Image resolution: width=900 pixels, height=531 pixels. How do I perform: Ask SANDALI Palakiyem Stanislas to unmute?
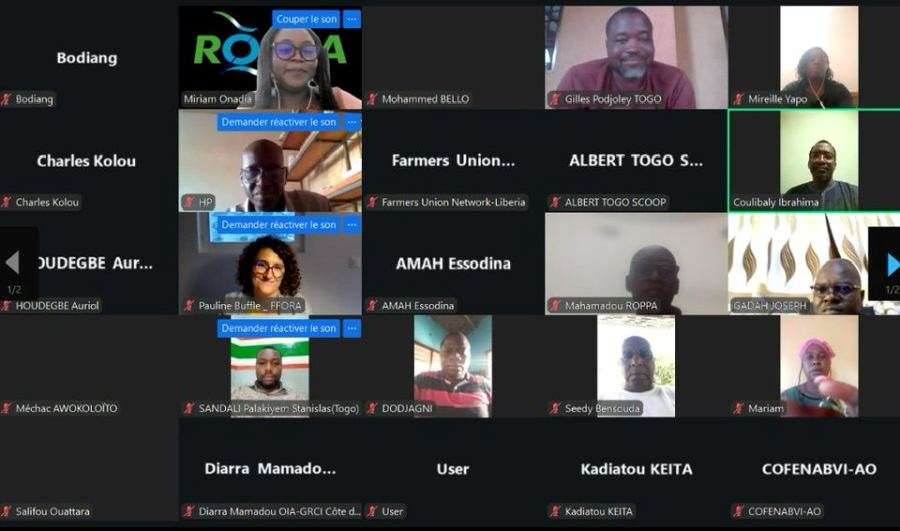[279, 328]
